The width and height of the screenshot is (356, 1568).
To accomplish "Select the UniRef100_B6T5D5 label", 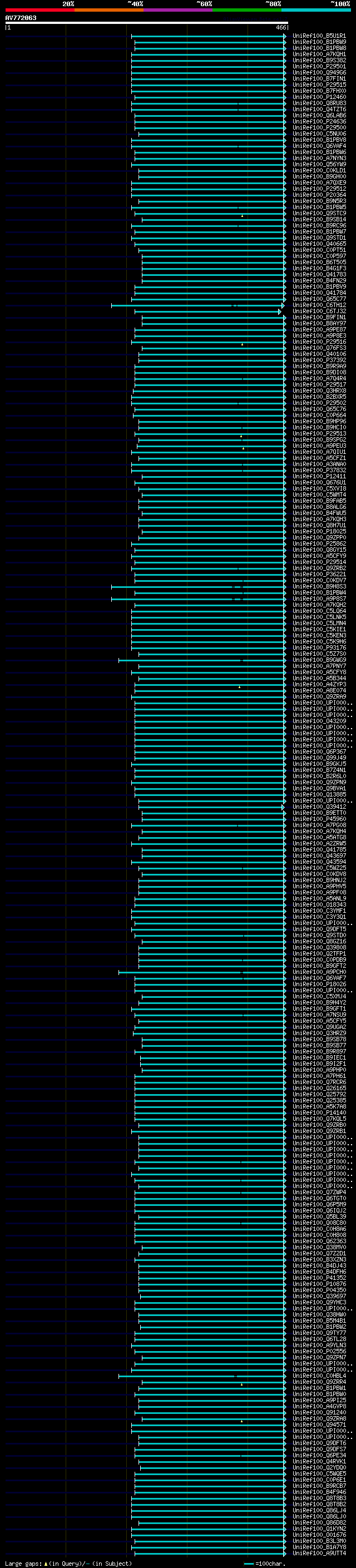I will point(319,263).
